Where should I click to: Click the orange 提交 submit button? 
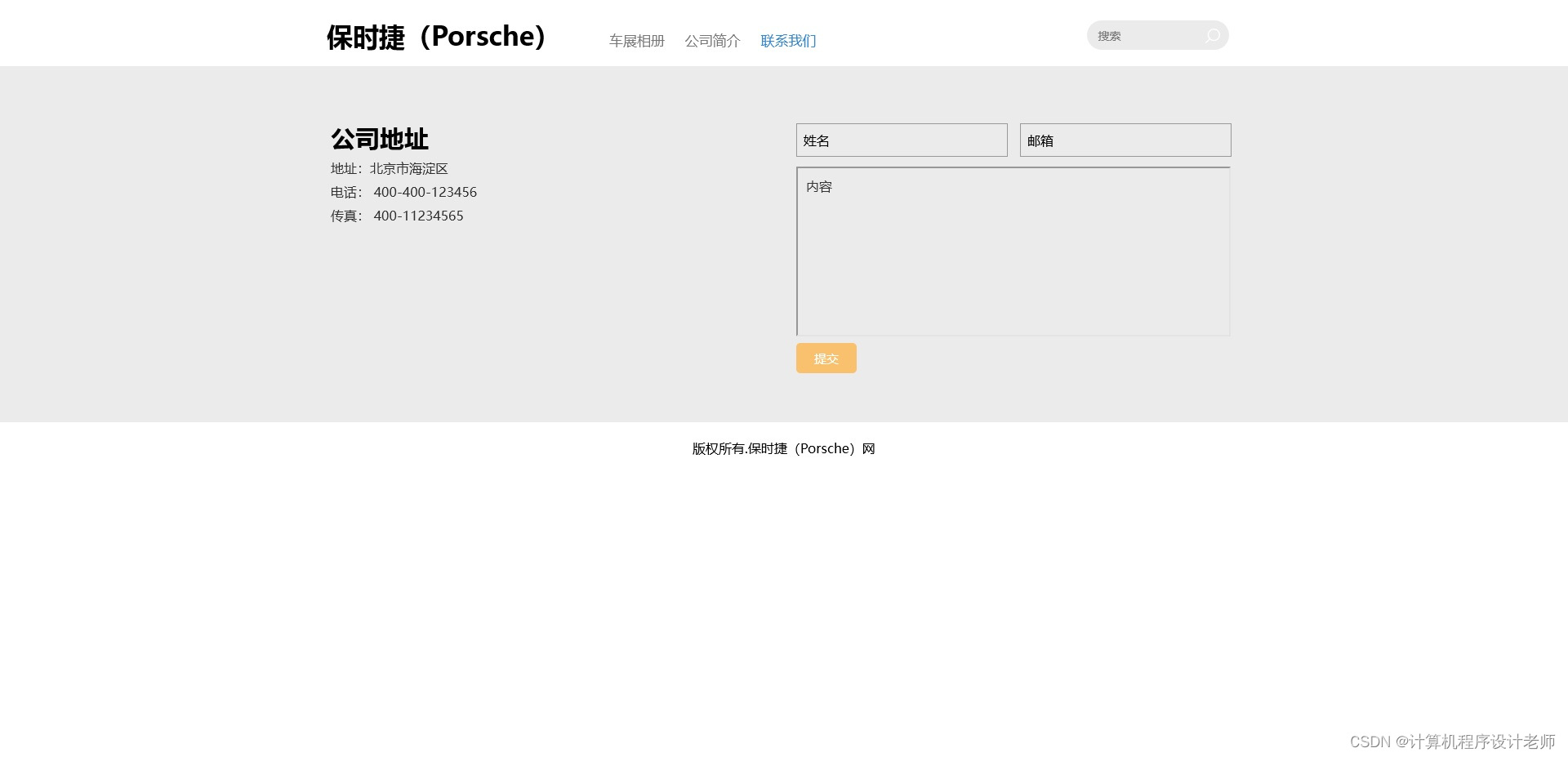(826, 358)
